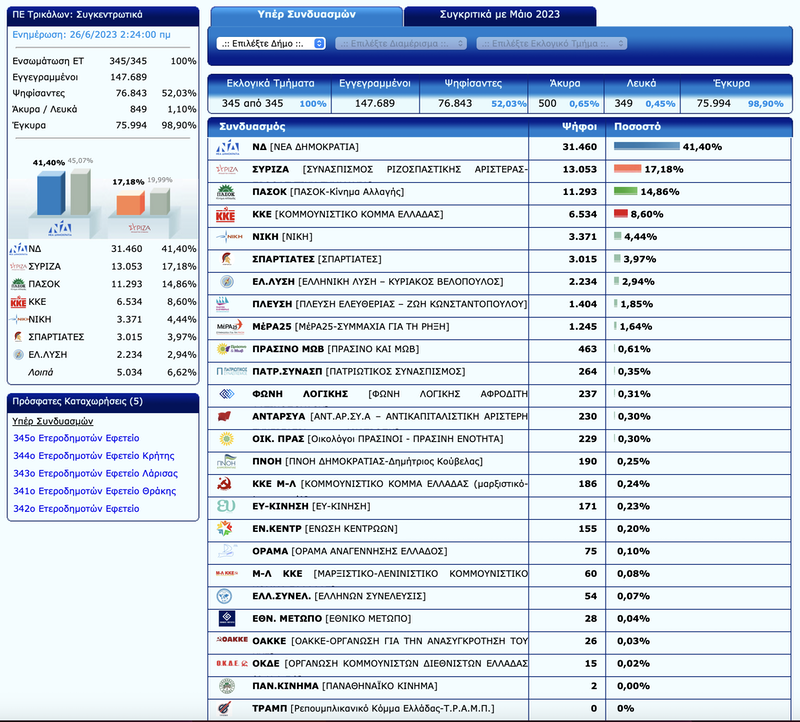
Task: Click the ΠΑΤΡ.ΣΥΝΑΣΠ party logo
Action: click(232, 371)
